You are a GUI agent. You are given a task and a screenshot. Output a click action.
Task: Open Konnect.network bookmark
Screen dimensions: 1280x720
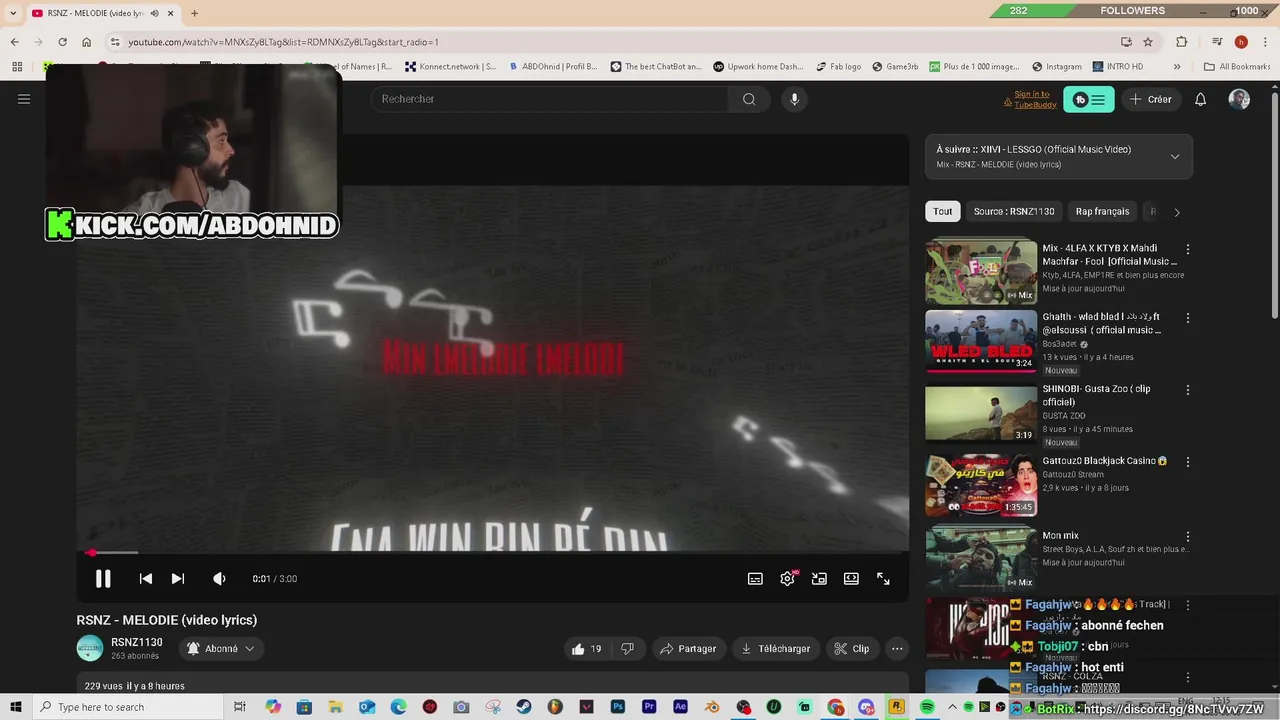[x=450, y=67]
